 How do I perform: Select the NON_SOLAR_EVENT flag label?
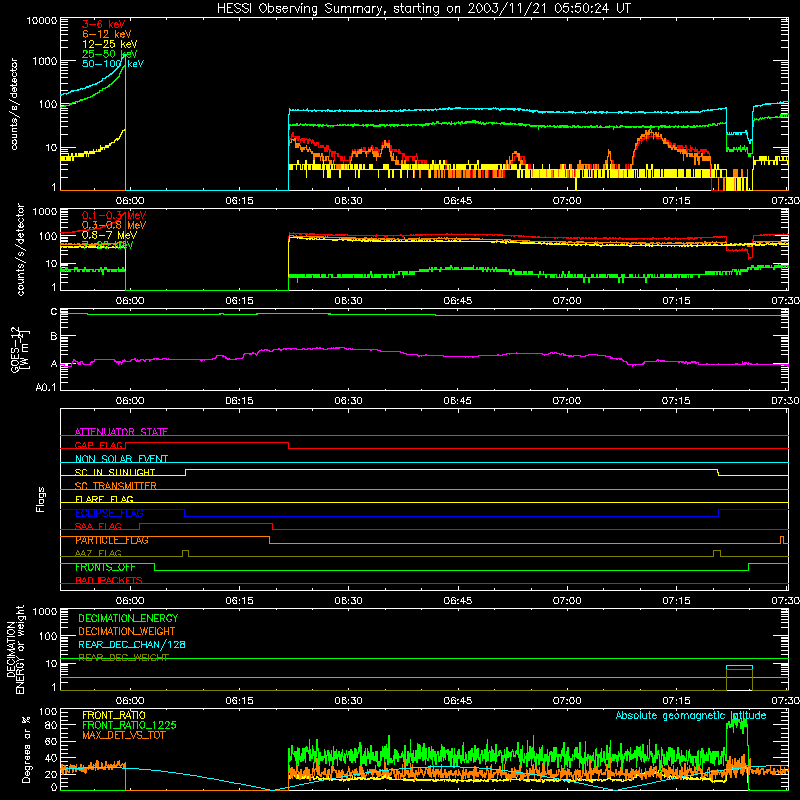[121, 459]
